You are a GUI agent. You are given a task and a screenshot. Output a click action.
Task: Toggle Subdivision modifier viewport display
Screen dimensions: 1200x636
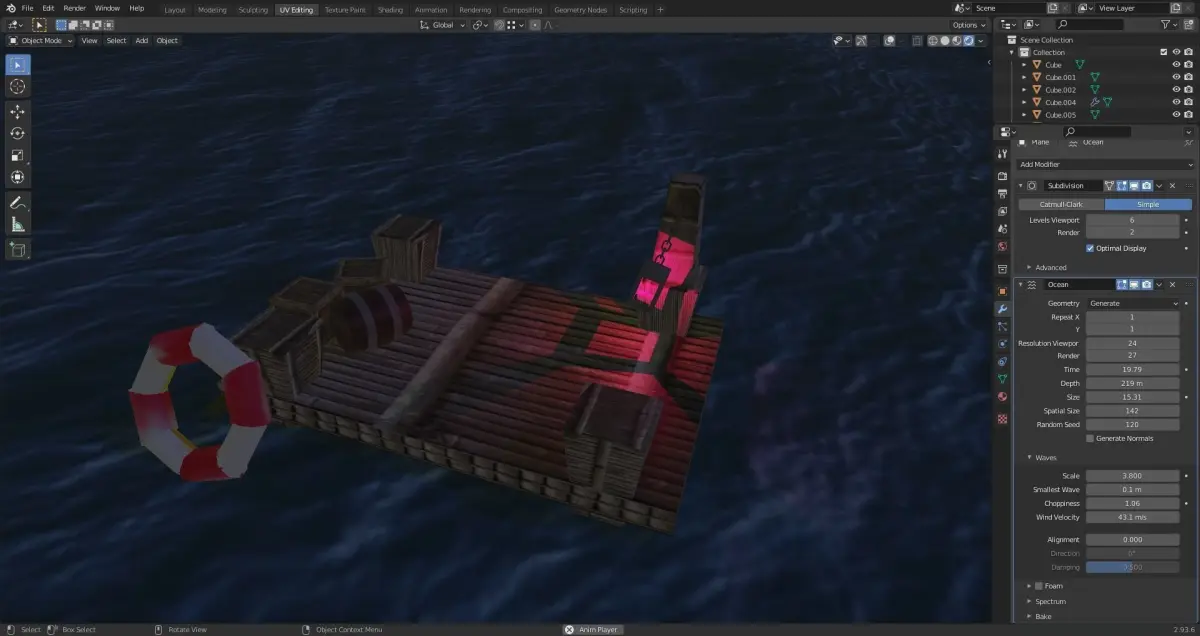pyautogui.click(x=1134, y=186)
